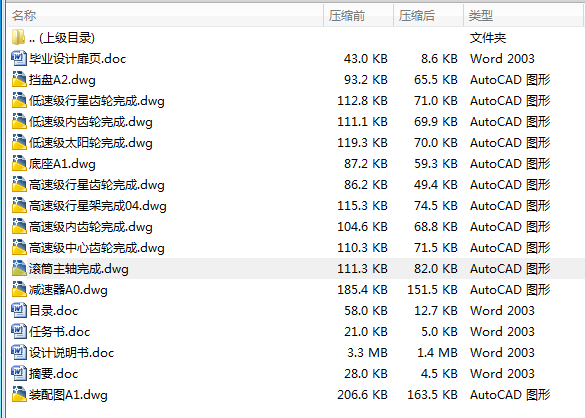
Task: Select file name 设计说明书.doc
Action: coord(72,353)
